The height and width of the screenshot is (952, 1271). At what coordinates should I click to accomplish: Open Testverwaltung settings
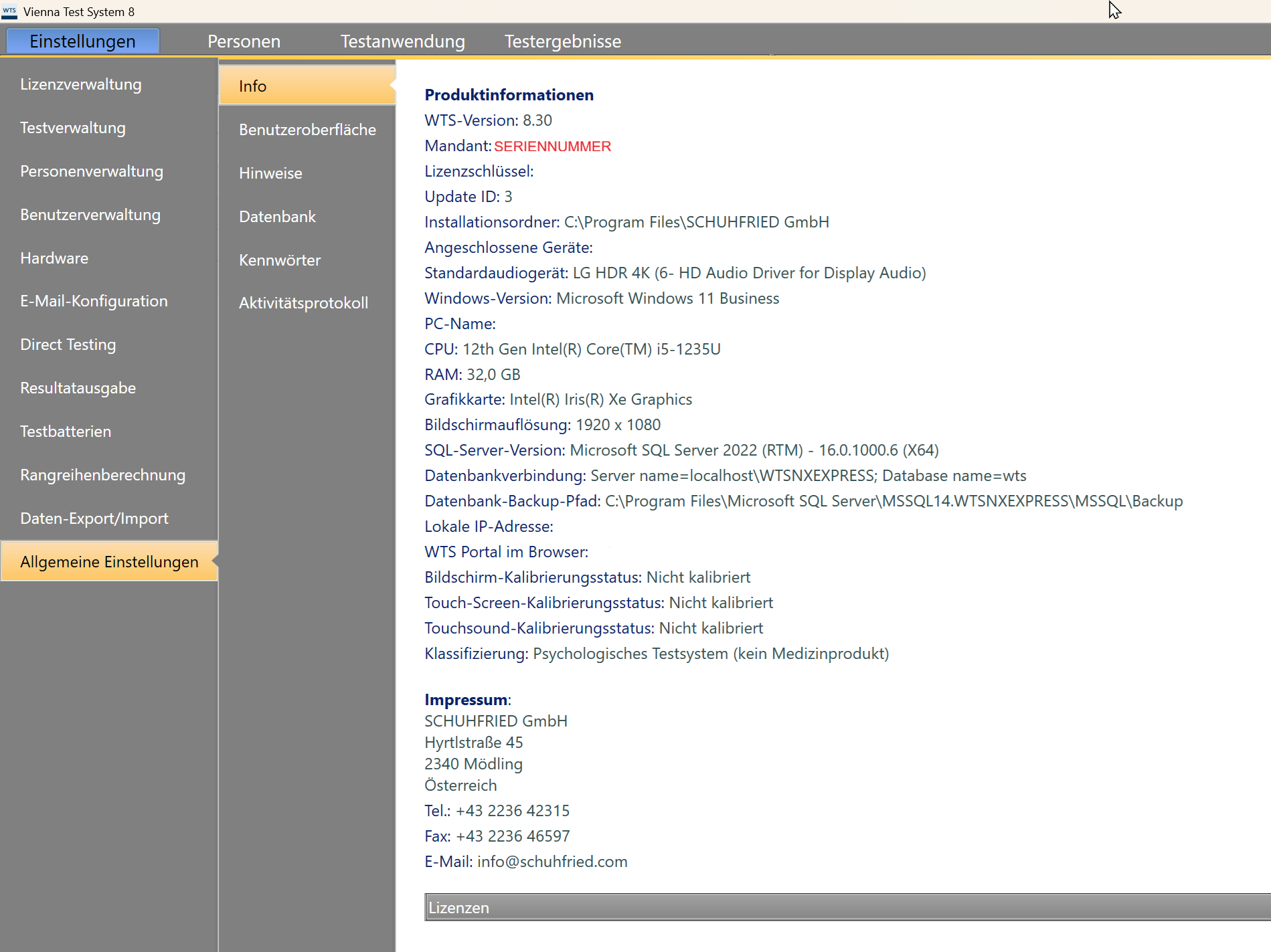point(73,128)
